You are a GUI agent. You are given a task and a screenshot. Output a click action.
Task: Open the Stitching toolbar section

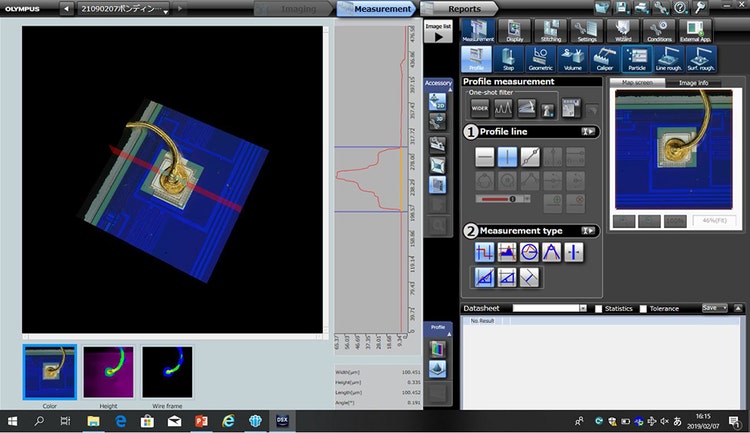point(551,31)
